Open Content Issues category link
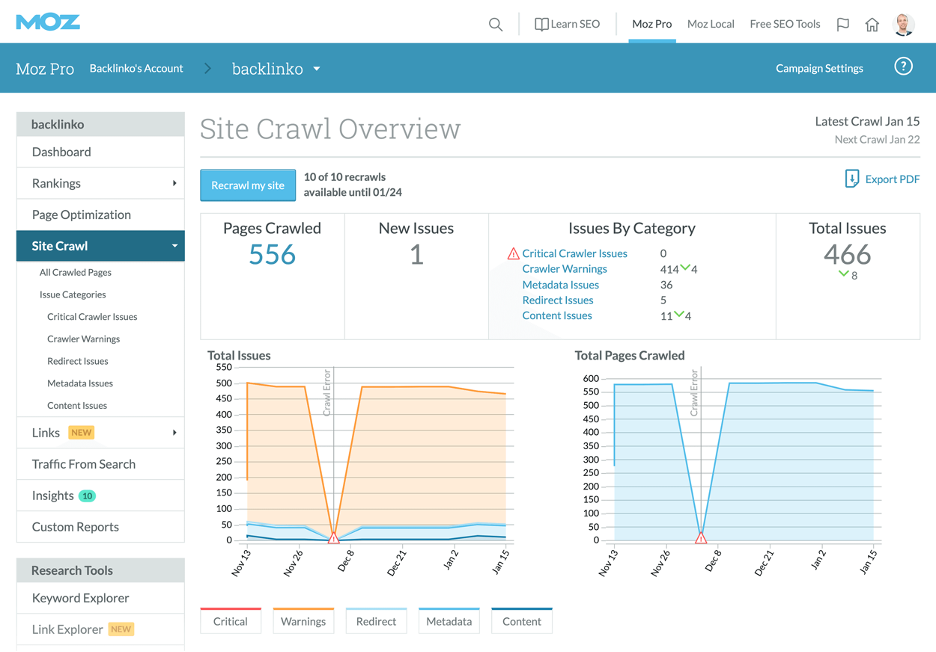The height and width of the screenshot is (652, 936). 557,315
